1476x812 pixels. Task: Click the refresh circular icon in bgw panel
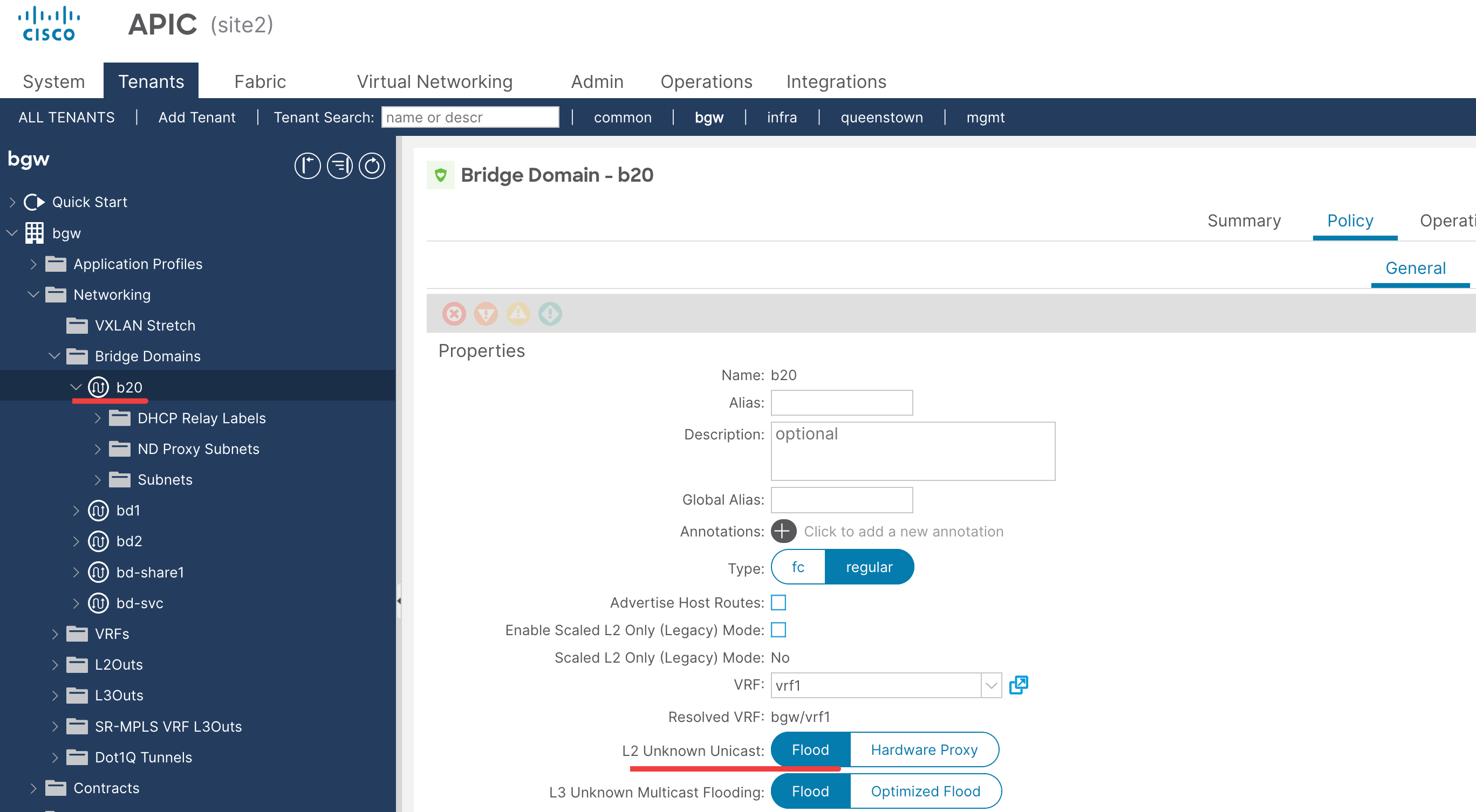[x=372, y=166]
